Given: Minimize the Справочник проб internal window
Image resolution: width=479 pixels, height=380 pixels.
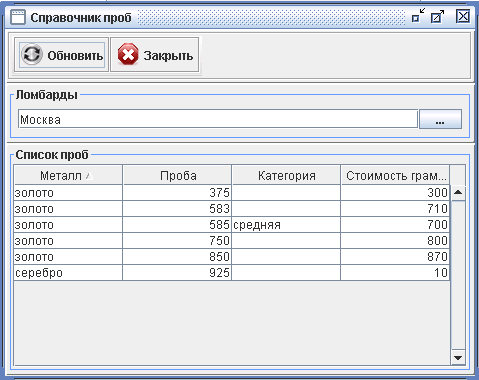Looking at the screenshot, I should point(418,16).
